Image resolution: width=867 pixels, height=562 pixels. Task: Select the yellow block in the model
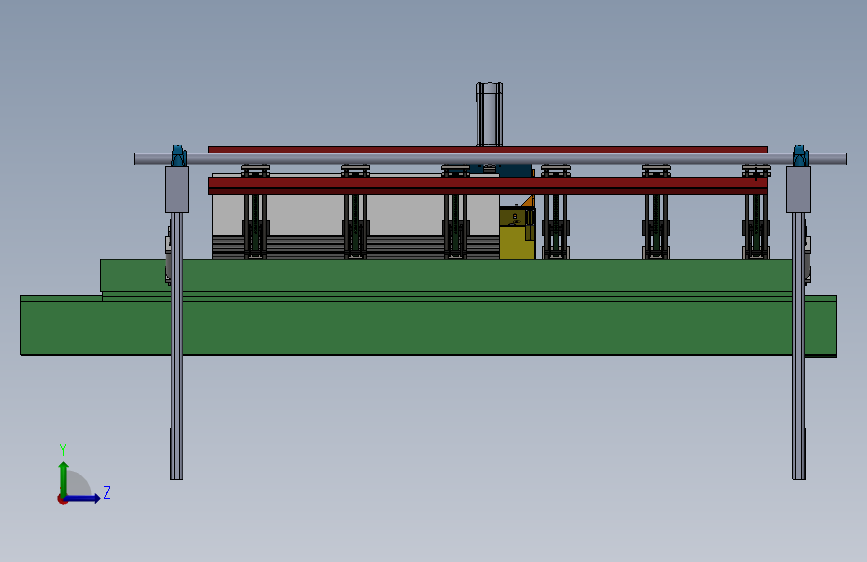coord(516,233)
